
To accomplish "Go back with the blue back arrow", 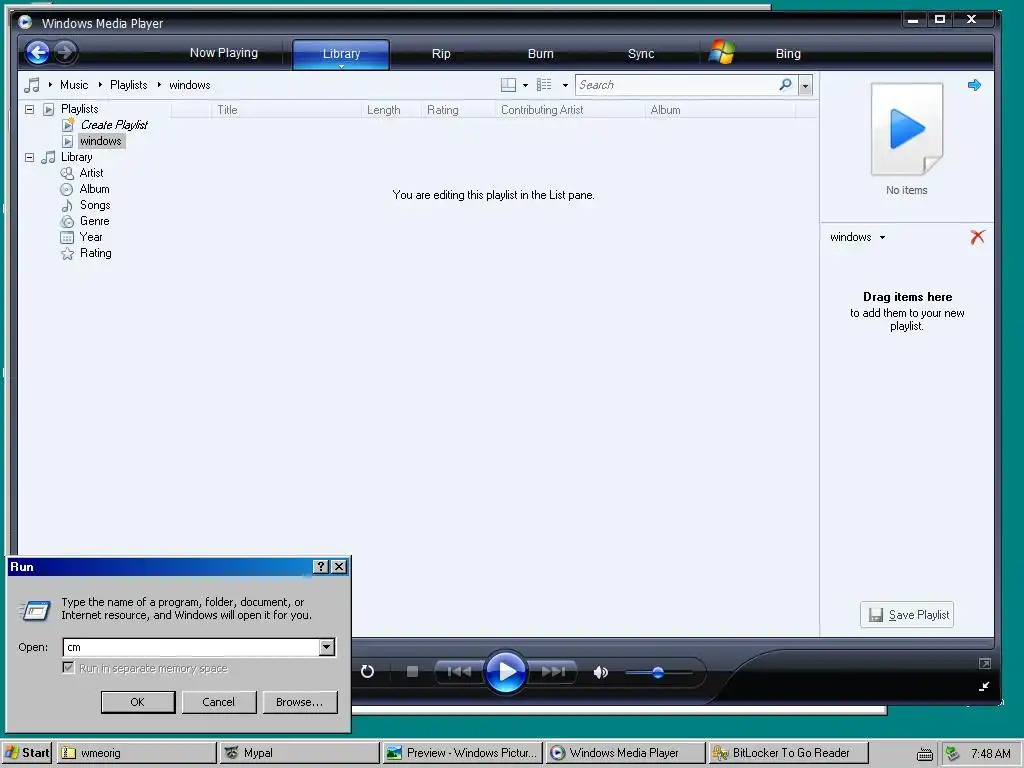I will click(x=38, y=52).
